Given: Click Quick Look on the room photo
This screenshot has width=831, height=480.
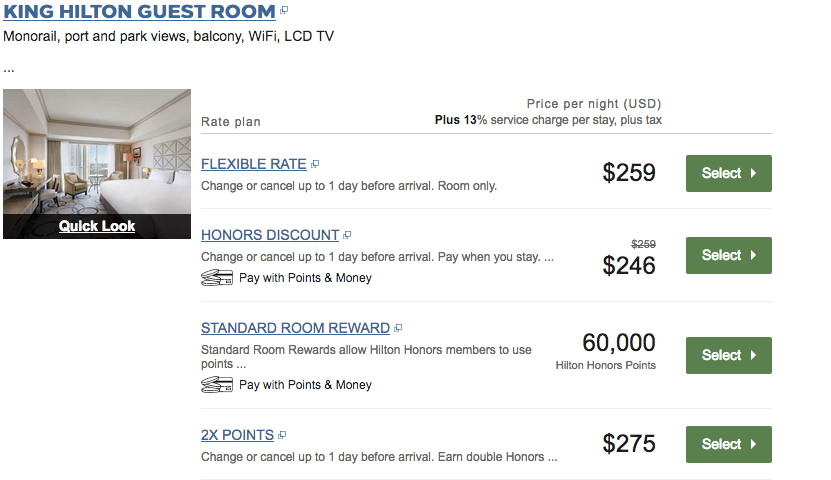Looking at the screenshot, I should pos(97,226).
